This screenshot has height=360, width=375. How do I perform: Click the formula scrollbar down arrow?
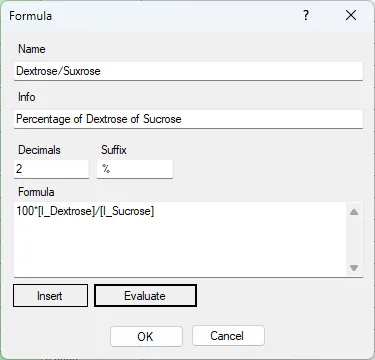coord(354,268)
